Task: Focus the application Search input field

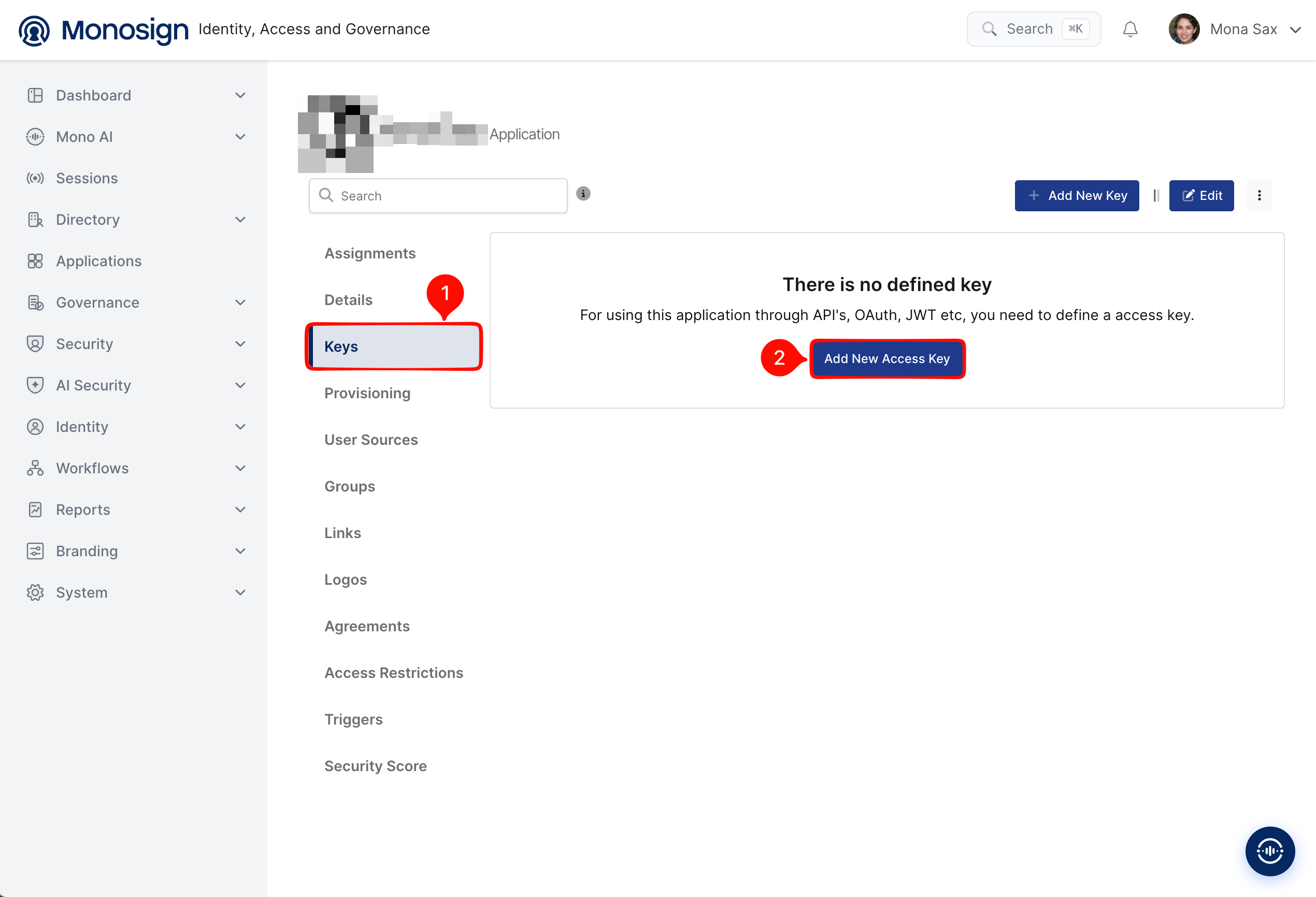Action: point(438,196)
